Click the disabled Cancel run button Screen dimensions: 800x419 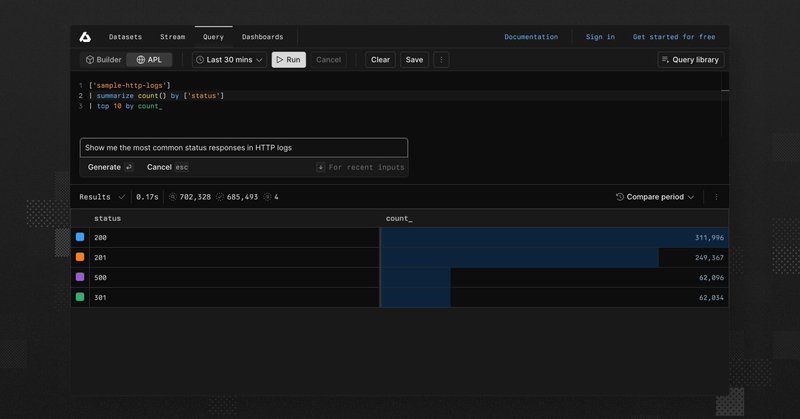click(x=328, y=60)
